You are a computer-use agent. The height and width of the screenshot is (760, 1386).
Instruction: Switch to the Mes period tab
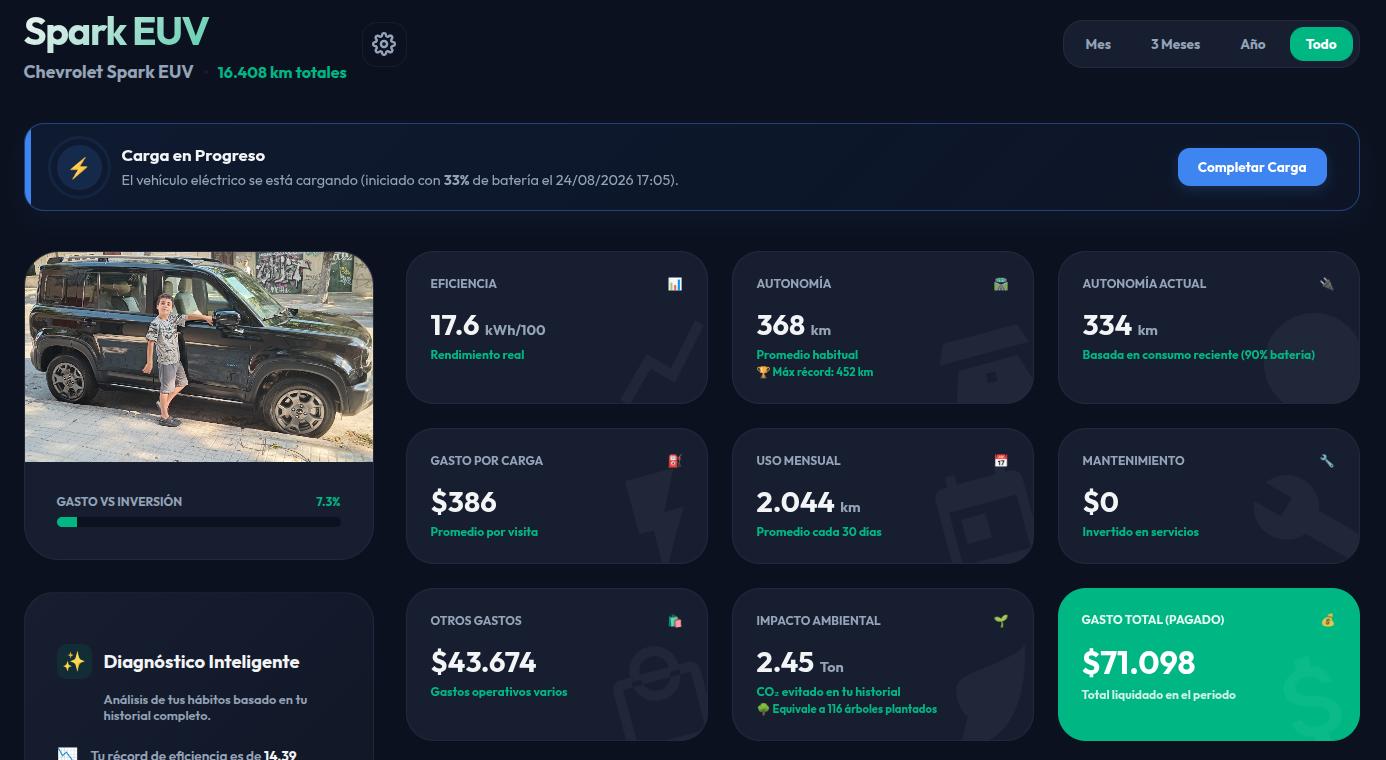tap(1098, 44)
